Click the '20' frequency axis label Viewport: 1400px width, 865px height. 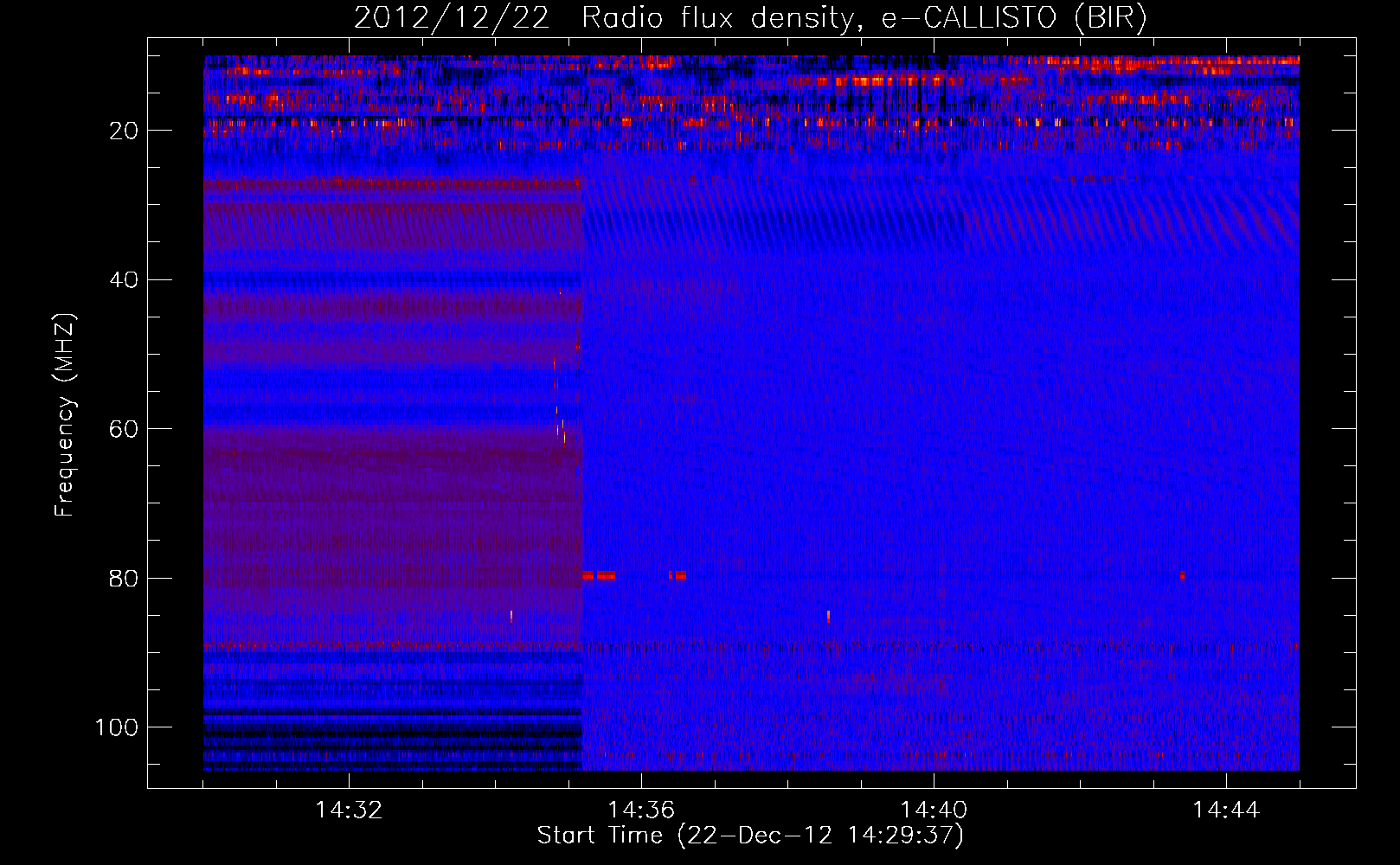pyautogui.click(x=125, y=131)
